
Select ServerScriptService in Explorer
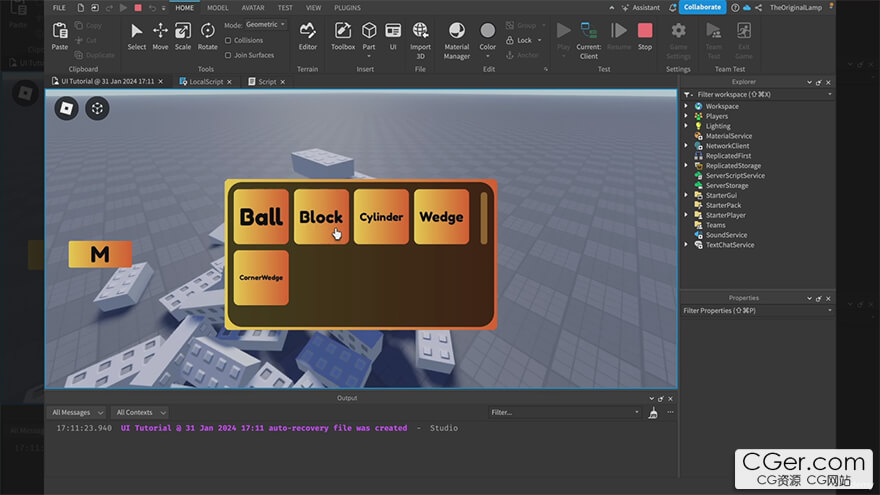(735, 176)
